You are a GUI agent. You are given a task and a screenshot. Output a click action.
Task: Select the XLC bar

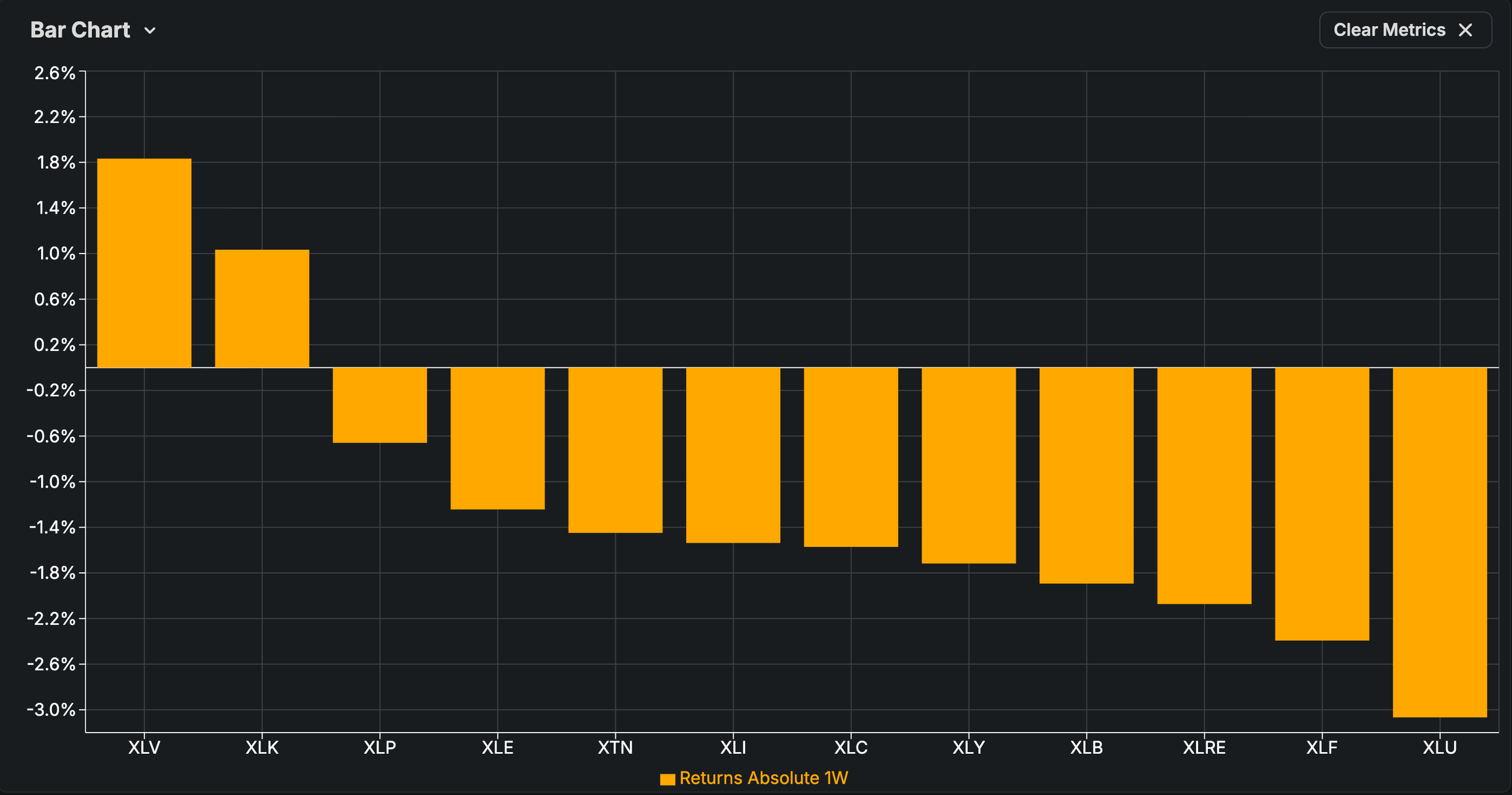point(851,457)
